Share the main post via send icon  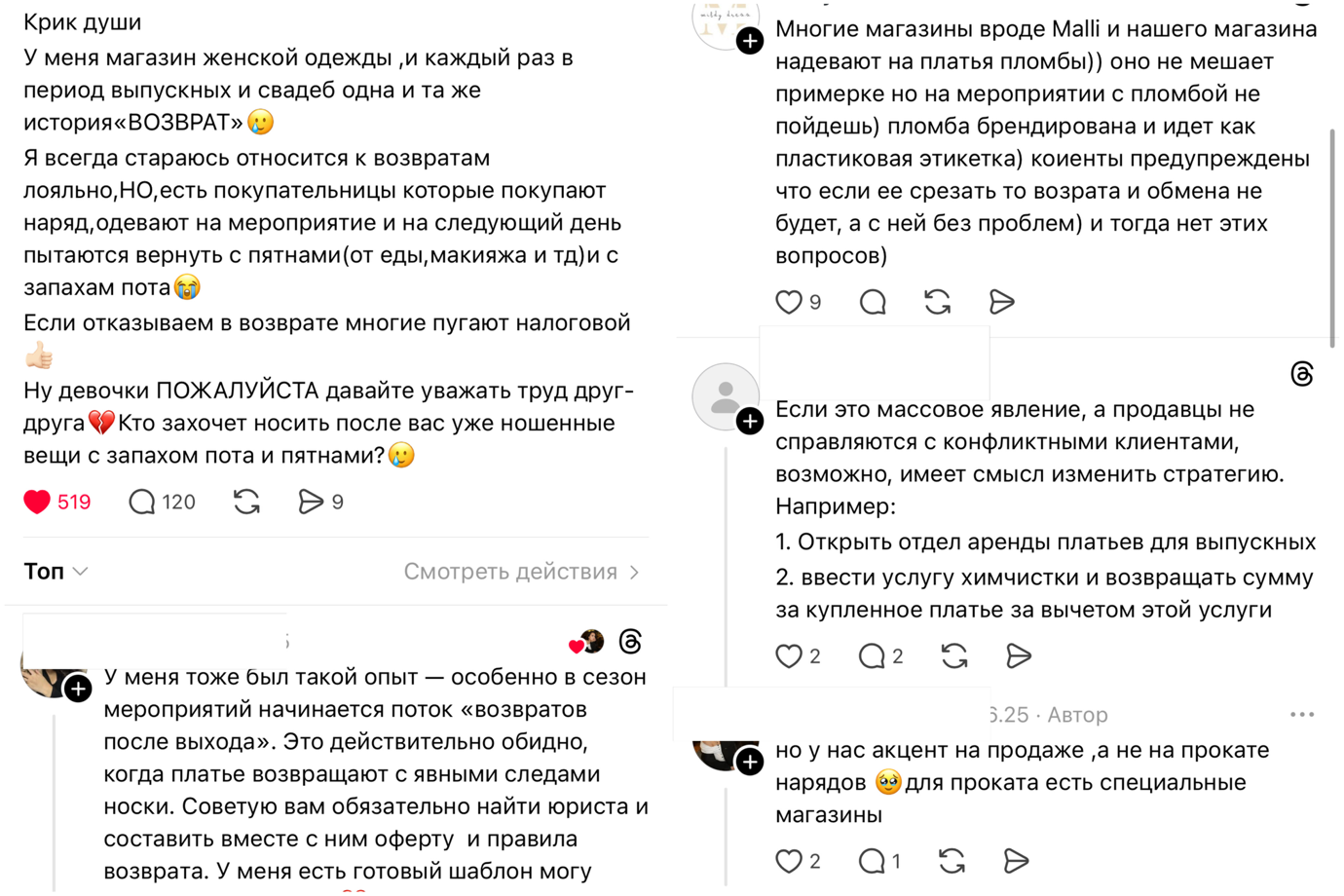(311, 502)
